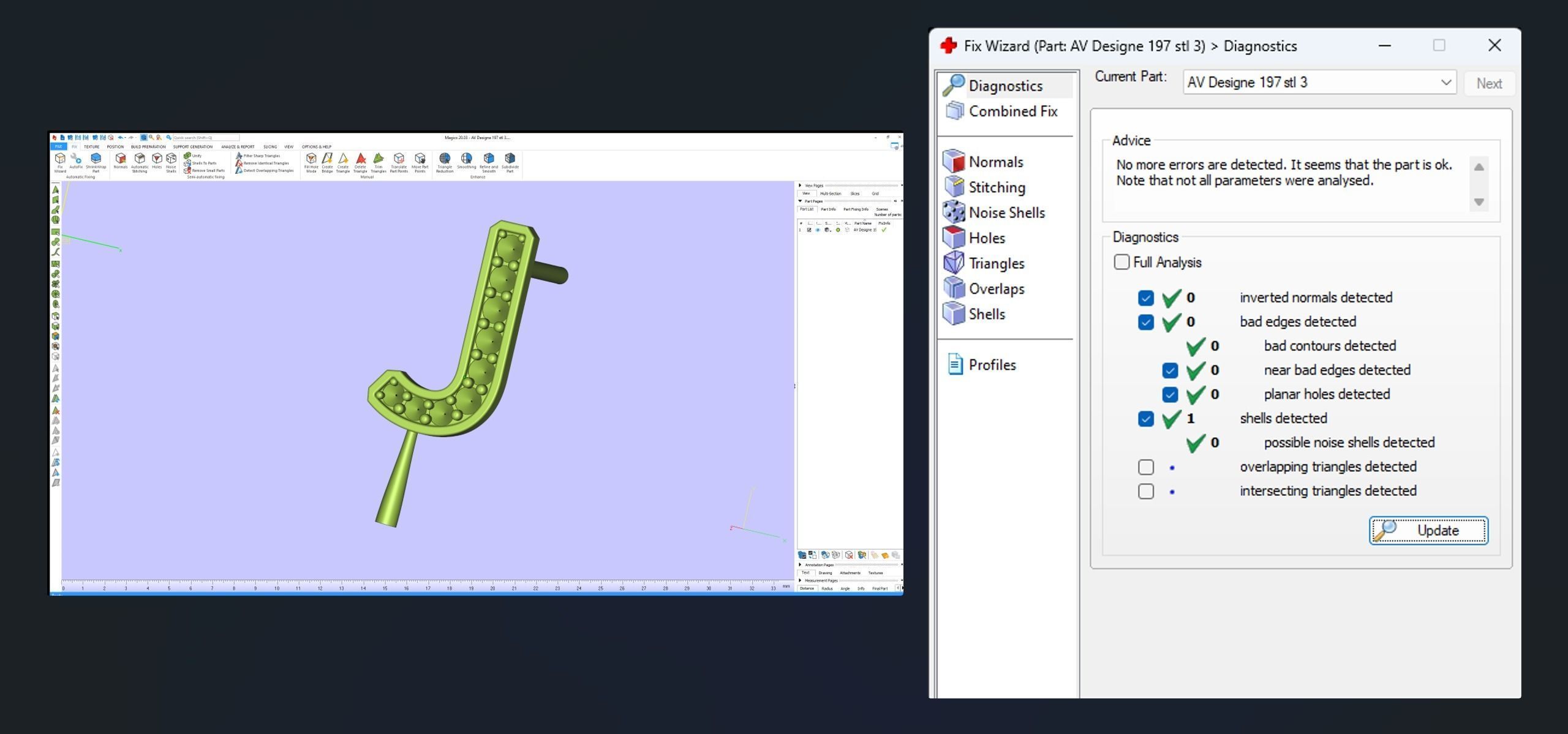Expand the View Pages section

pos(800,185)
